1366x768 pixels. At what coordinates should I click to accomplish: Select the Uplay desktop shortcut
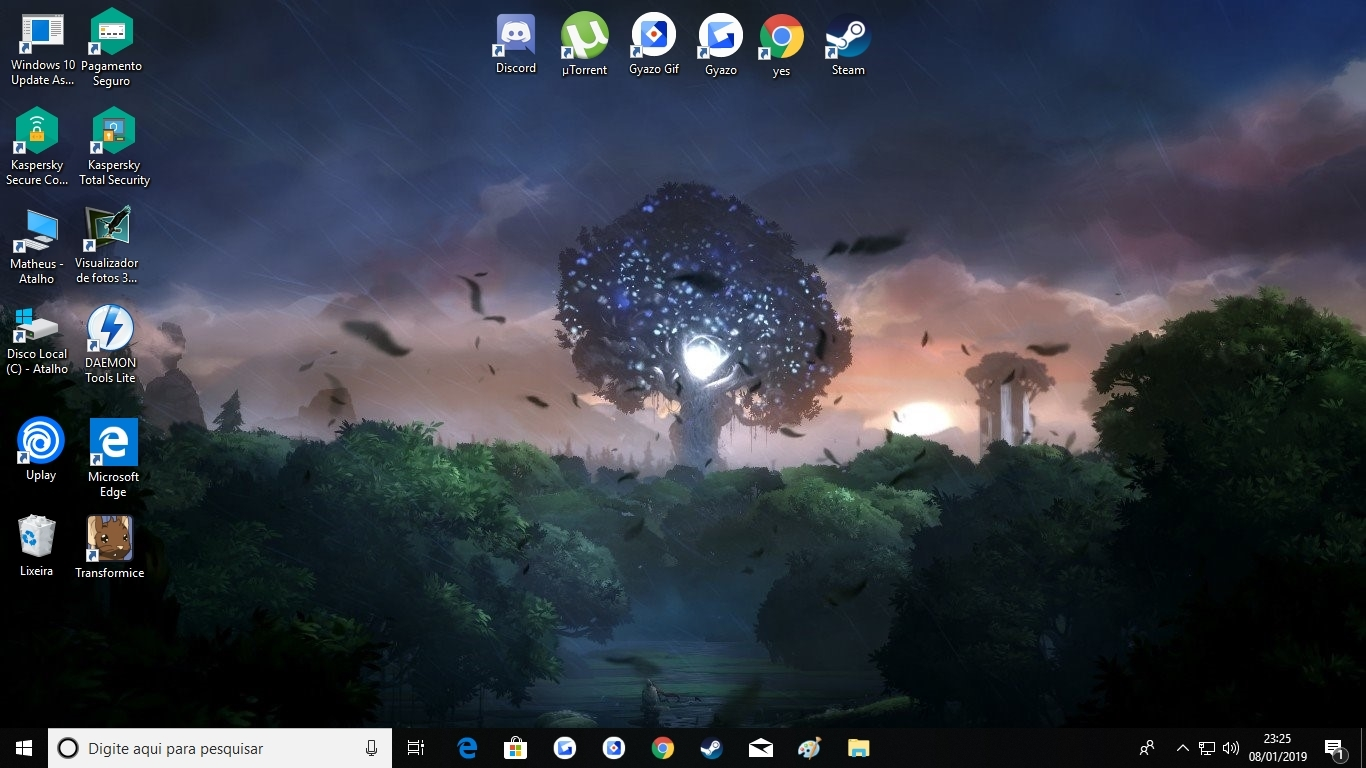pyautogui.click(x=41, y=449)
